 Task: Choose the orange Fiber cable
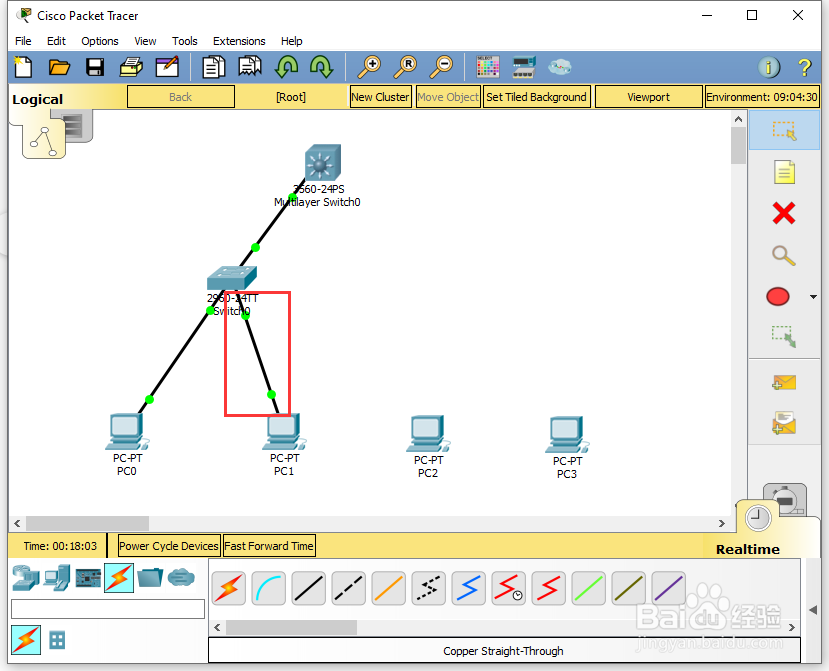click(x=389, y=588)
